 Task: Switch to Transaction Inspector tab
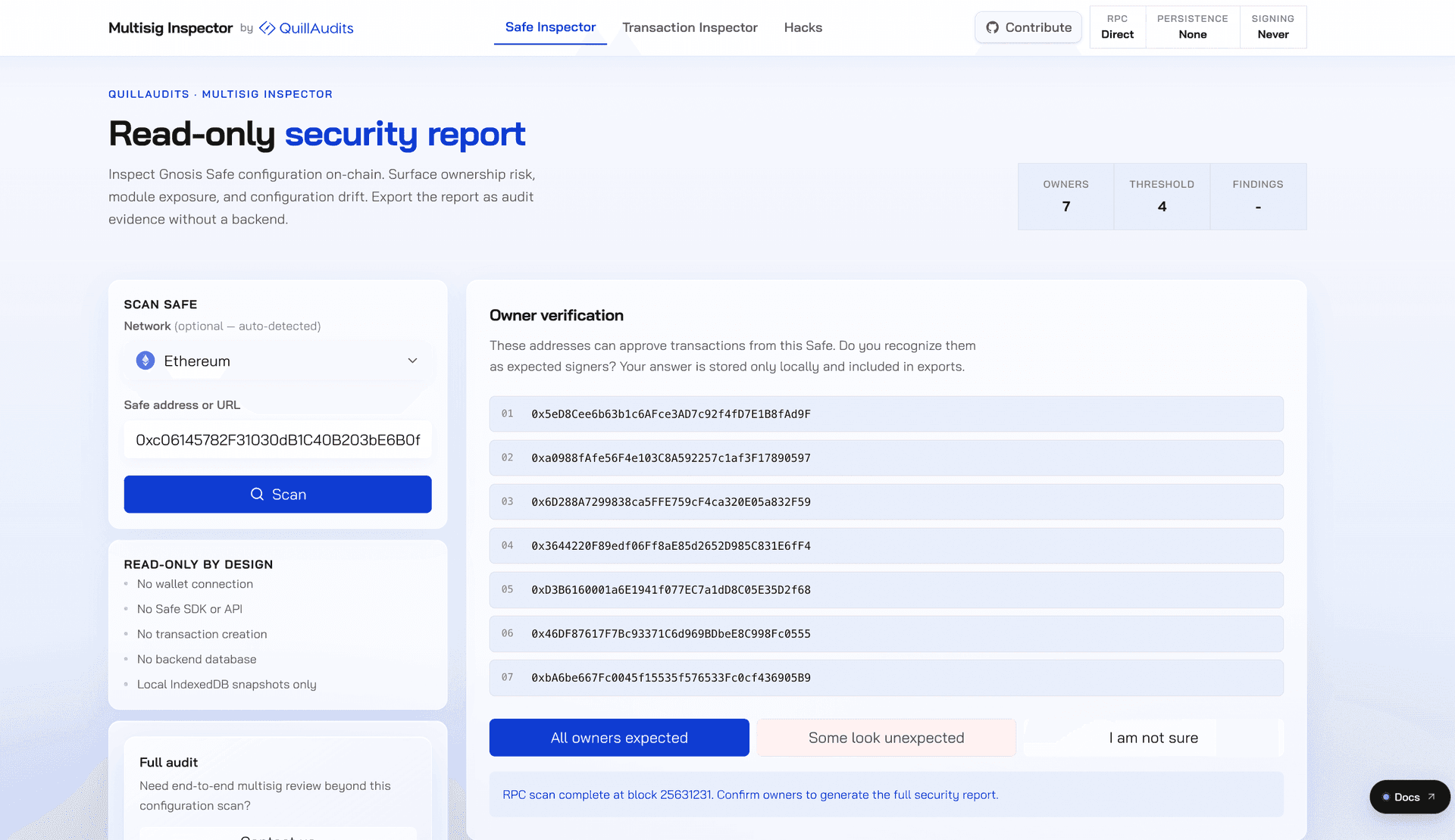click(x=690, y=27)
